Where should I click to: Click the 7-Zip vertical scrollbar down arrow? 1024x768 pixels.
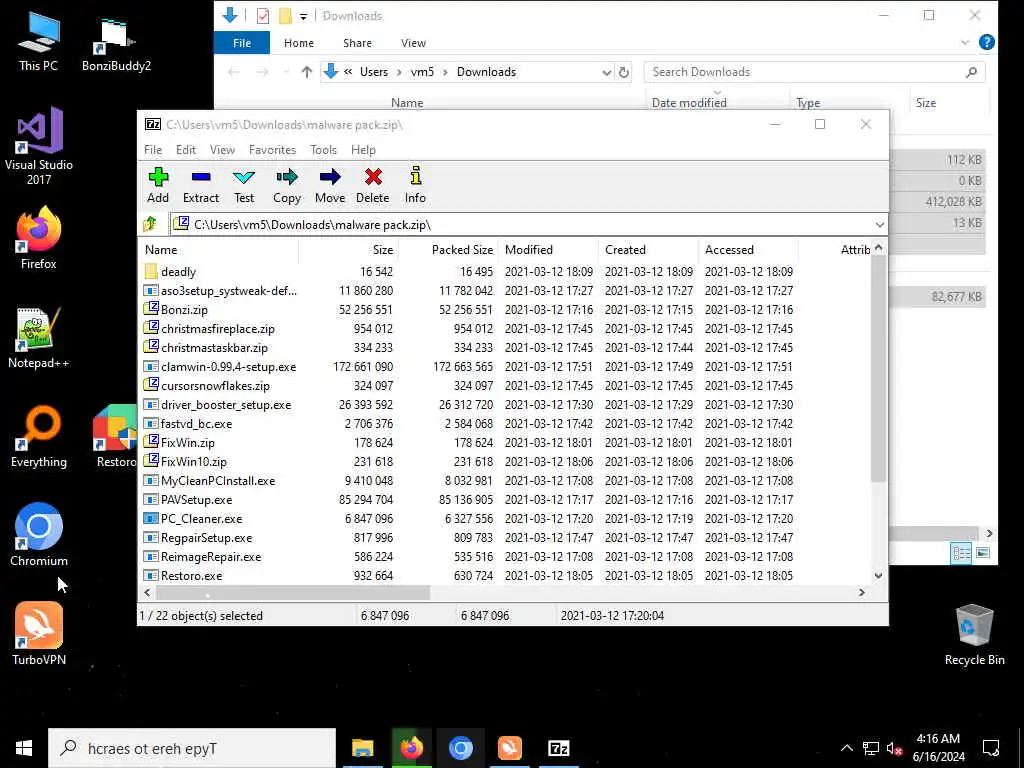coord(878,575)
